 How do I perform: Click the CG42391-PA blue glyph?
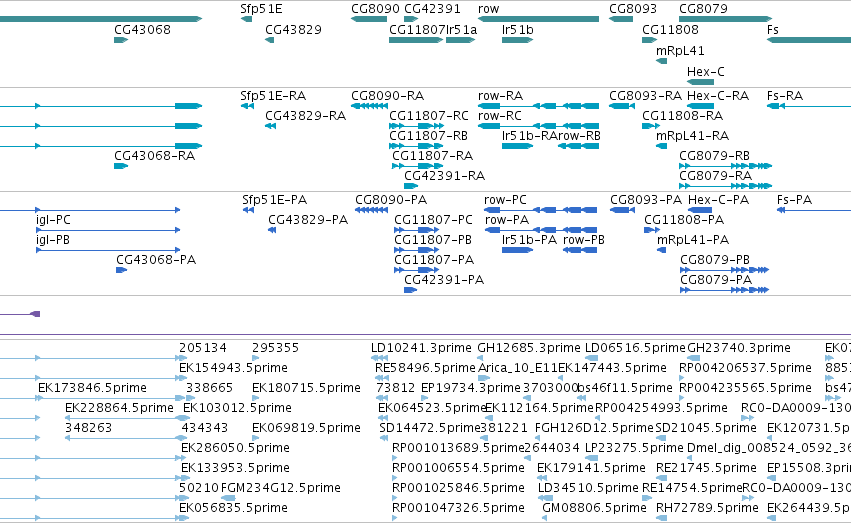click(410, 290)
